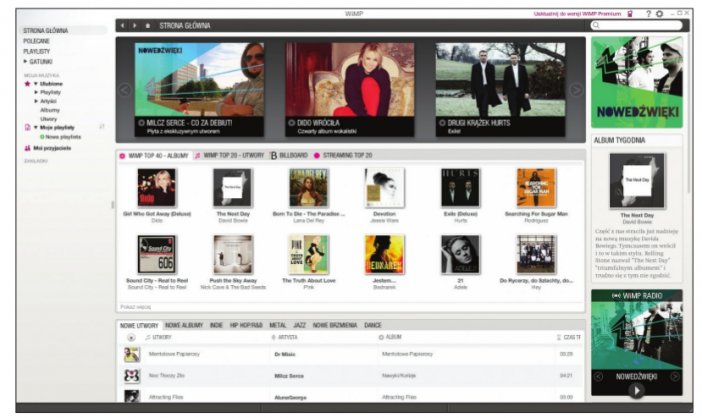Open The Truth About Love album cover
This screenshot has height=418, width=702.
(308, 254)
